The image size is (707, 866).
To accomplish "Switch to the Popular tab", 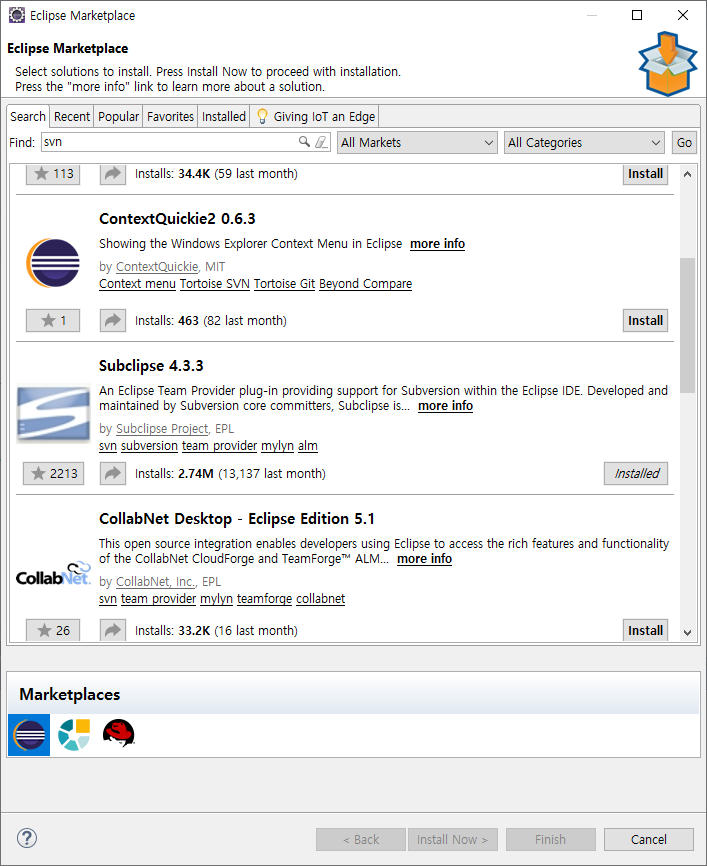I will coord(118,117).
